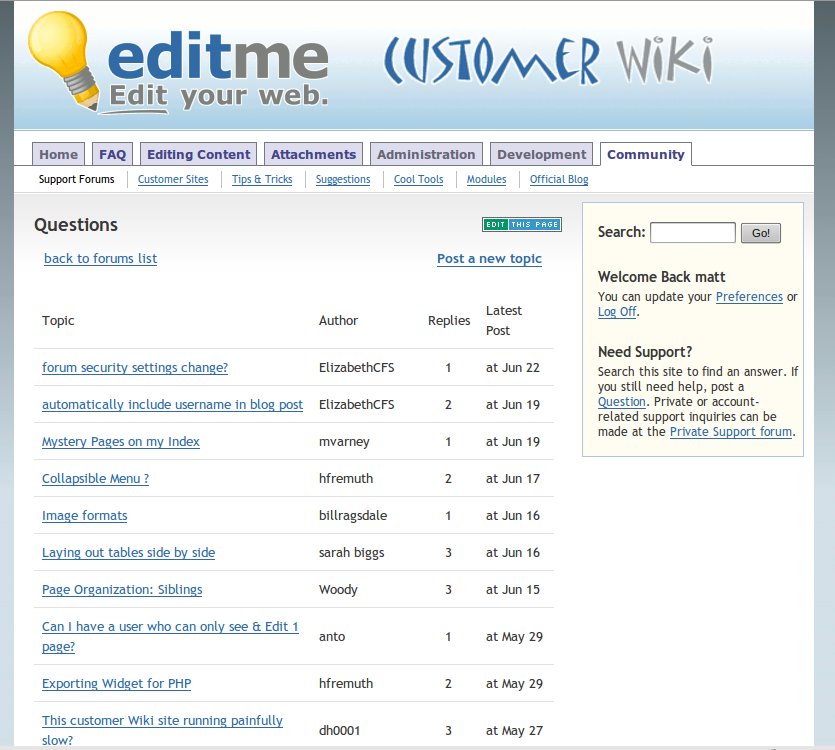Screen dimensions: 835x750
Task: Open the Home tab
Action: pos(58,154)
